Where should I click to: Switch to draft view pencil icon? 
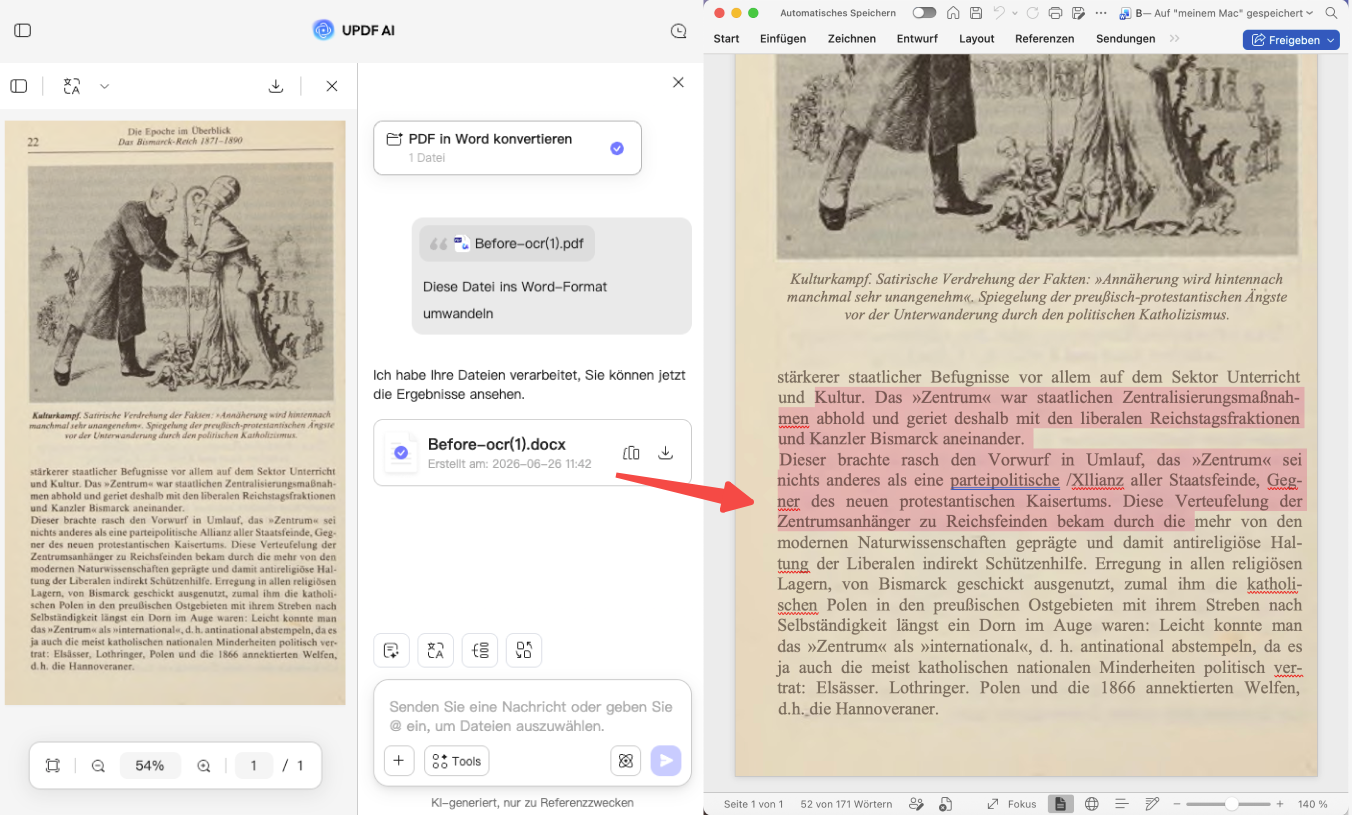(x=1152, y=804)
